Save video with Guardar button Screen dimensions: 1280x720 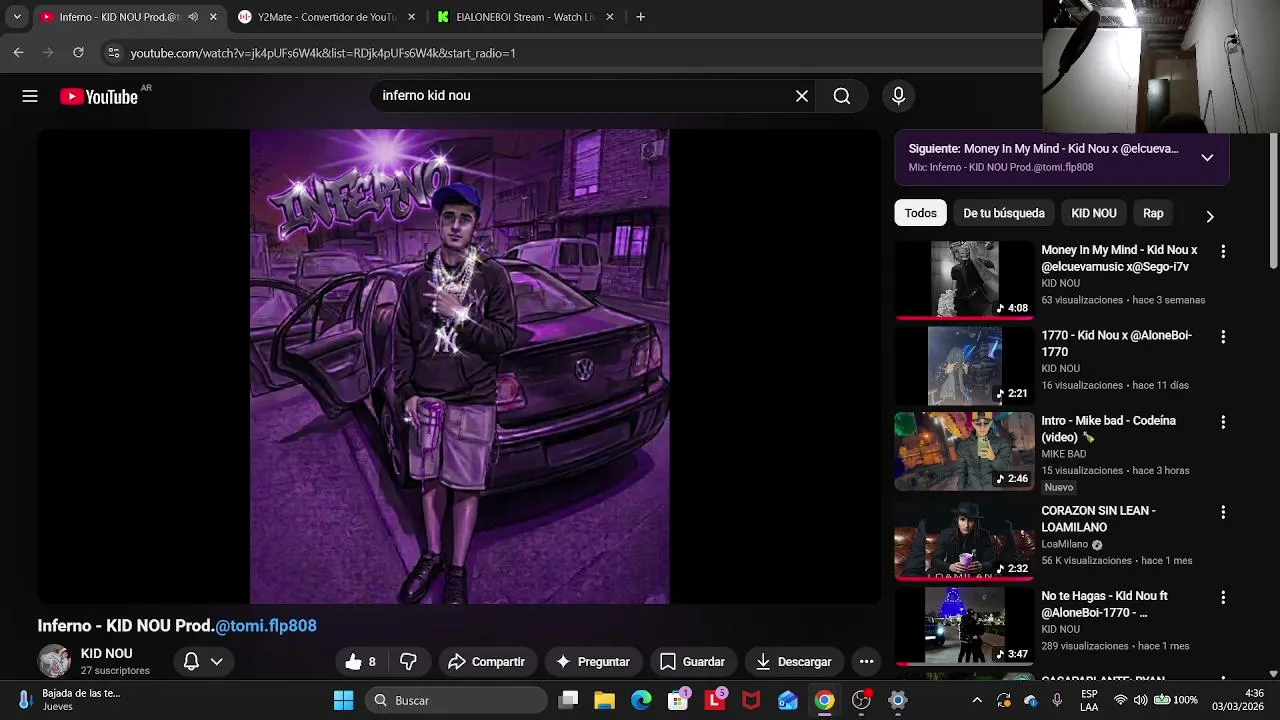(692, 661)
